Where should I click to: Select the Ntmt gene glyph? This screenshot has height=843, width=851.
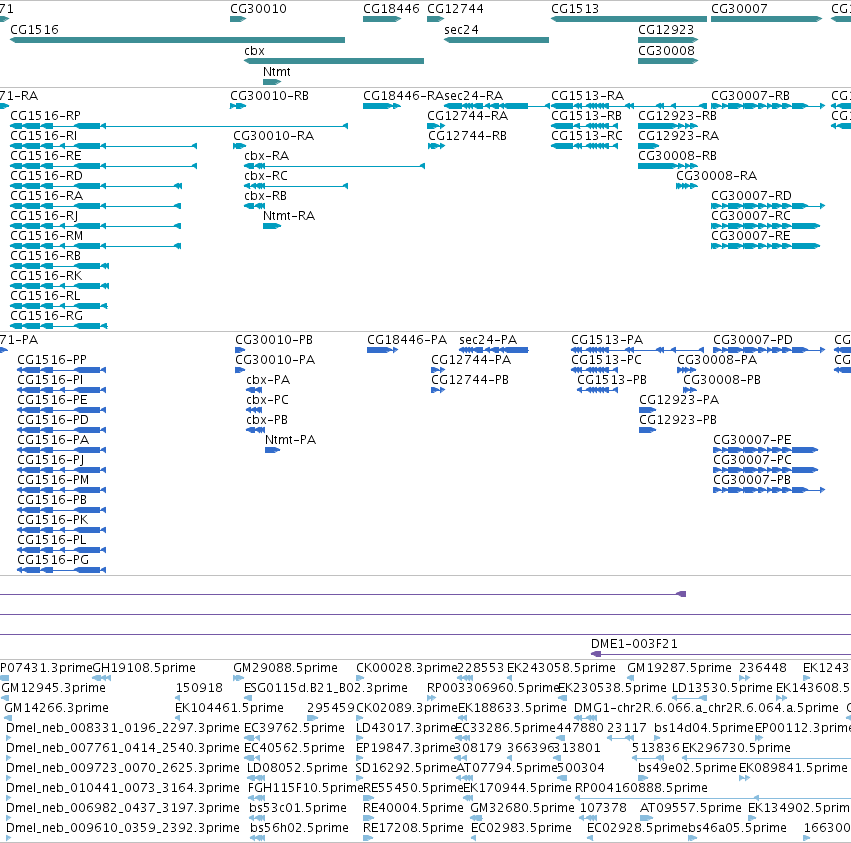point(272,82)
